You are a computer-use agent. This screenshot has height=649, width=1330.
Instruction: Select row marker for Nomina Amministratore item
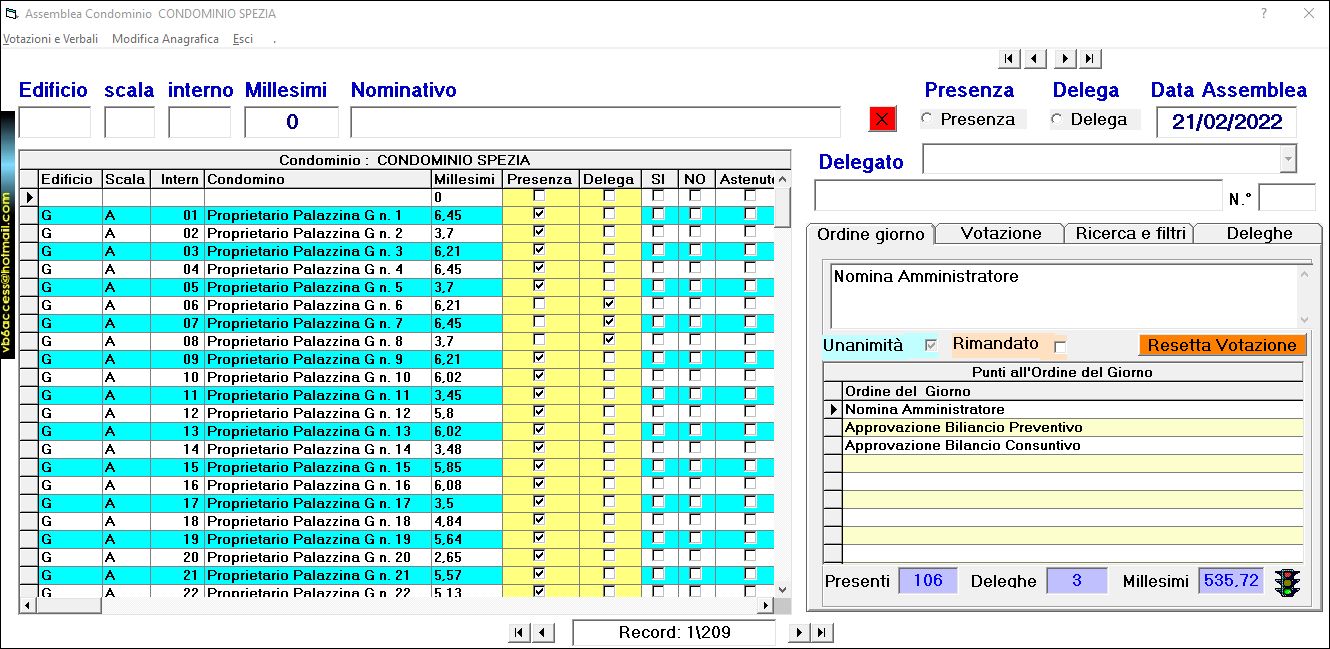click(832, 409)
